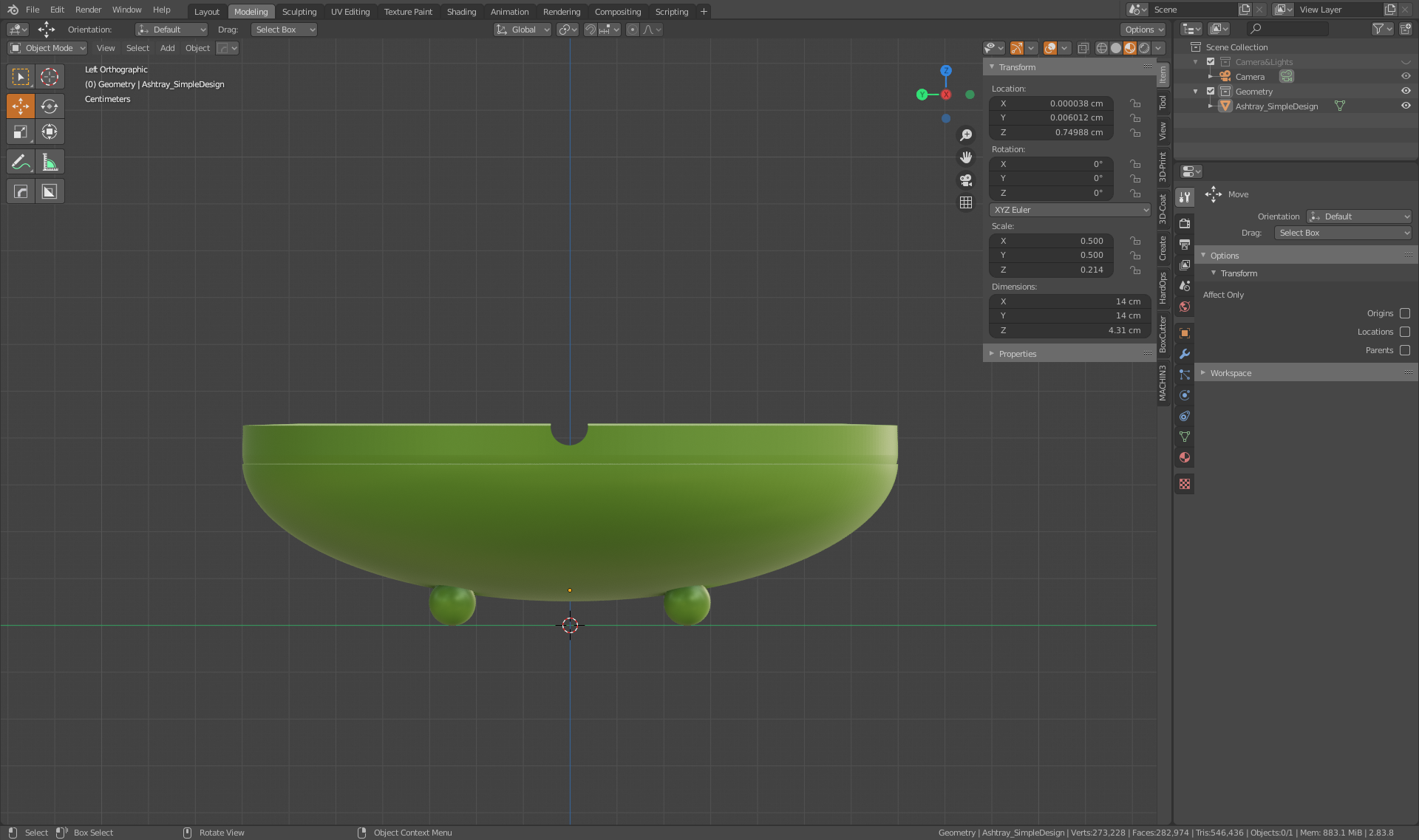The image size is (1419, 840).
Task: Click the Z axis gizmo handle
Action: (x=946, y=71)
